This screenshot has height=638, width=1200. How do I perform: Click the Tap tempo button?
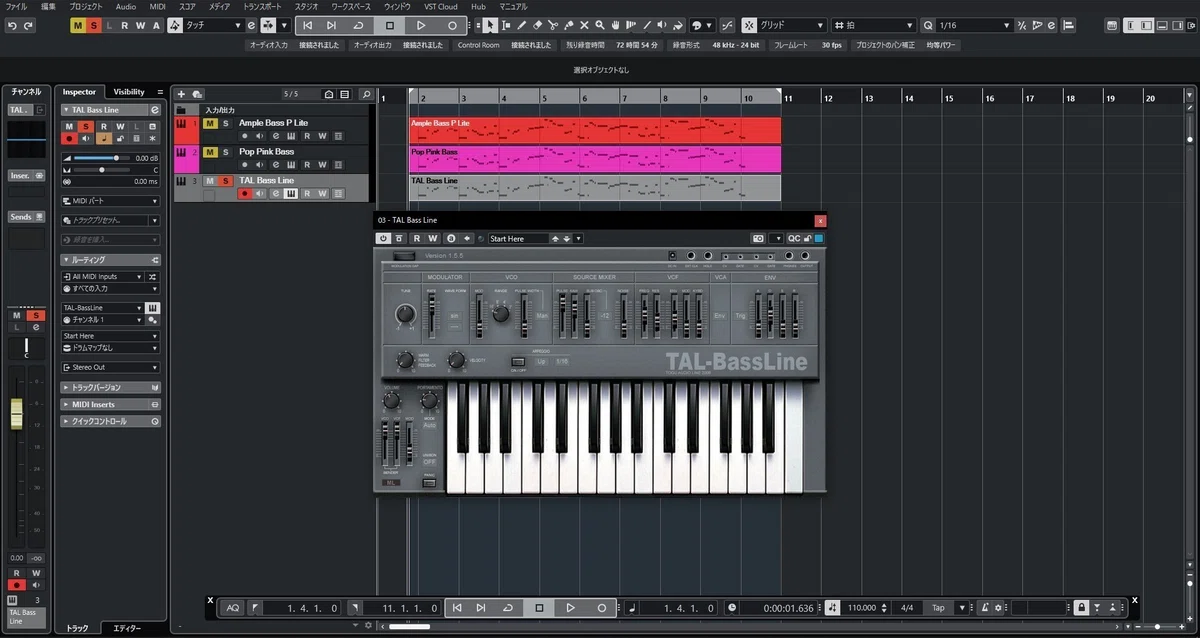[938, 607]
